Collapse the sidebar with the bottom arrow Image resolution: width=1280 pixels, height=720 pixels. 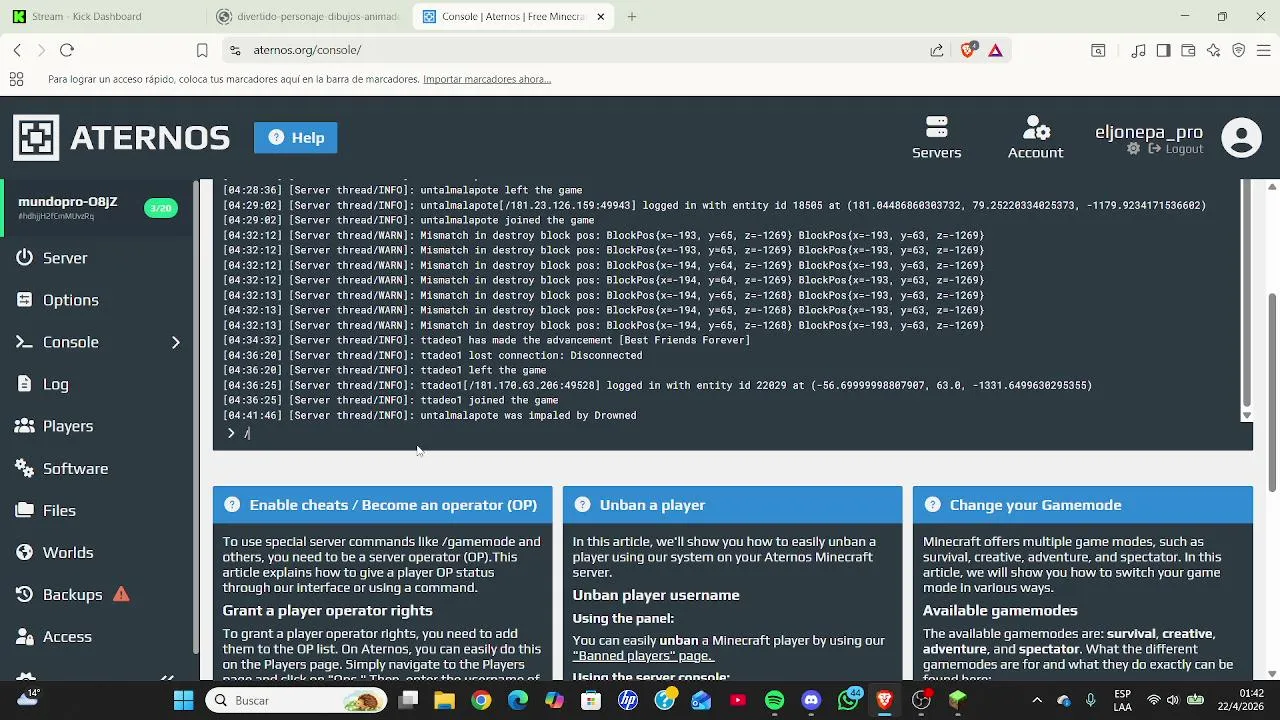(167, 677)
